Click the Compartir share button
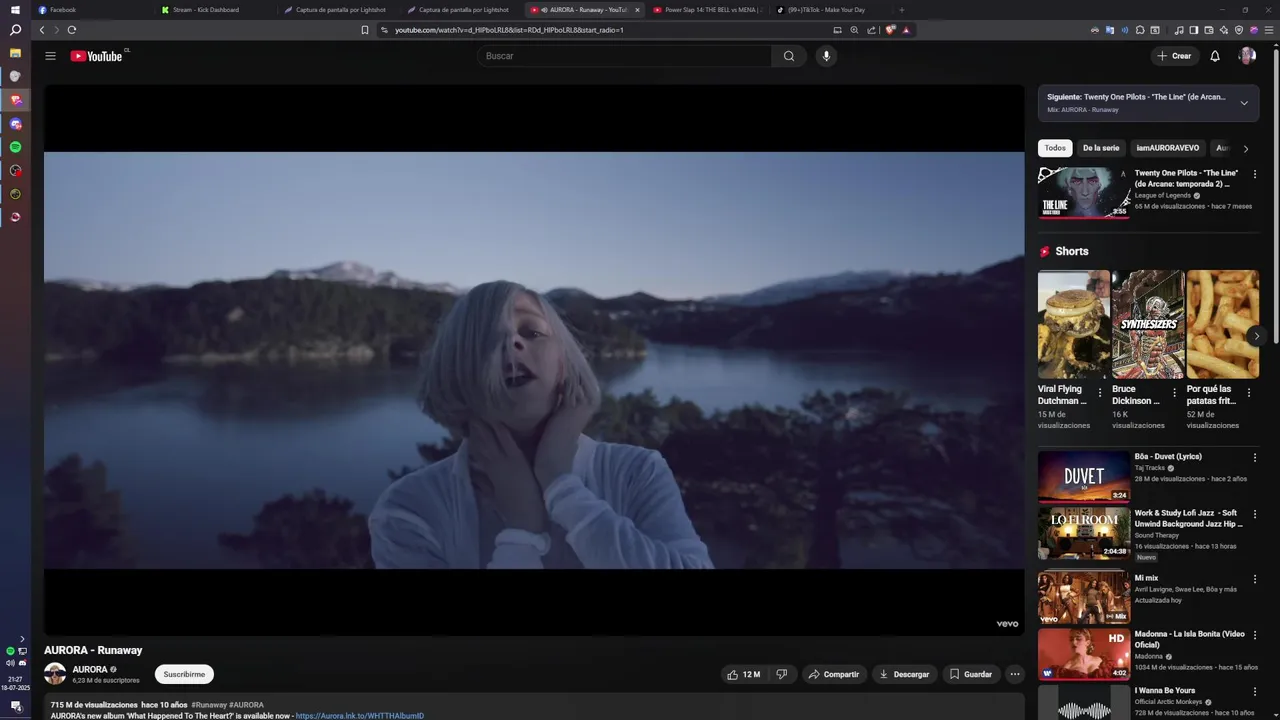Screen dimensions: 1280x720 pyautogui.click(x=834, y=674)
